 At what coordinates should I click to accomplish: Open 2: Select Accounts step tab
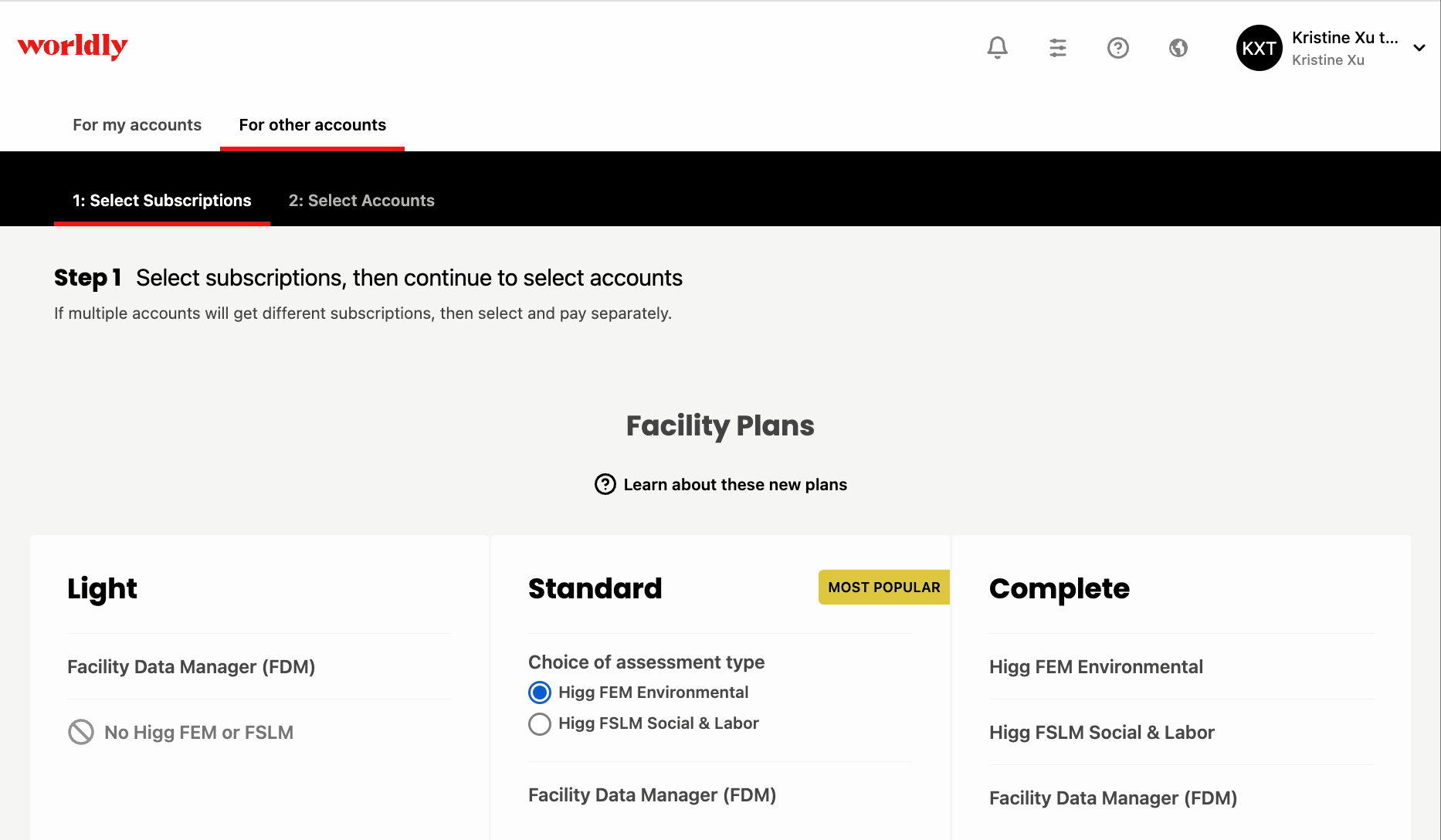361,201
